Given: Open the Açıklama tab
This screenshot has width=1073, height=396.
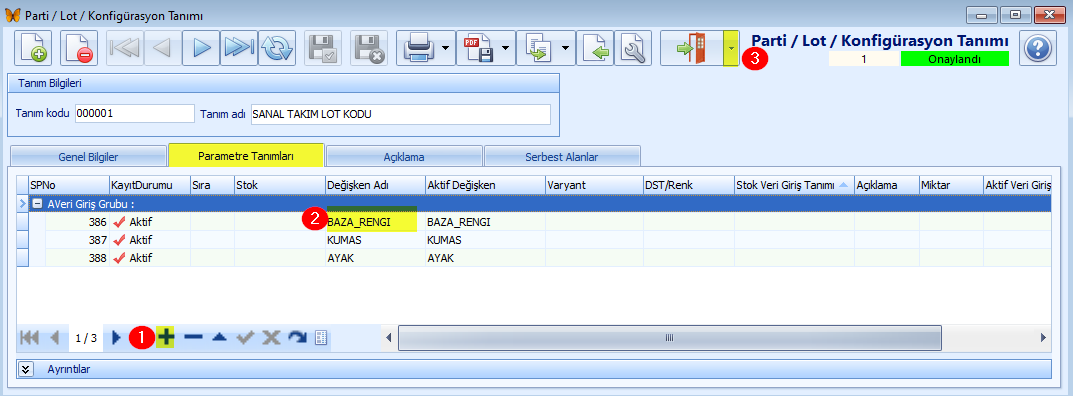Looking at the screenshot, I should 404,157.
